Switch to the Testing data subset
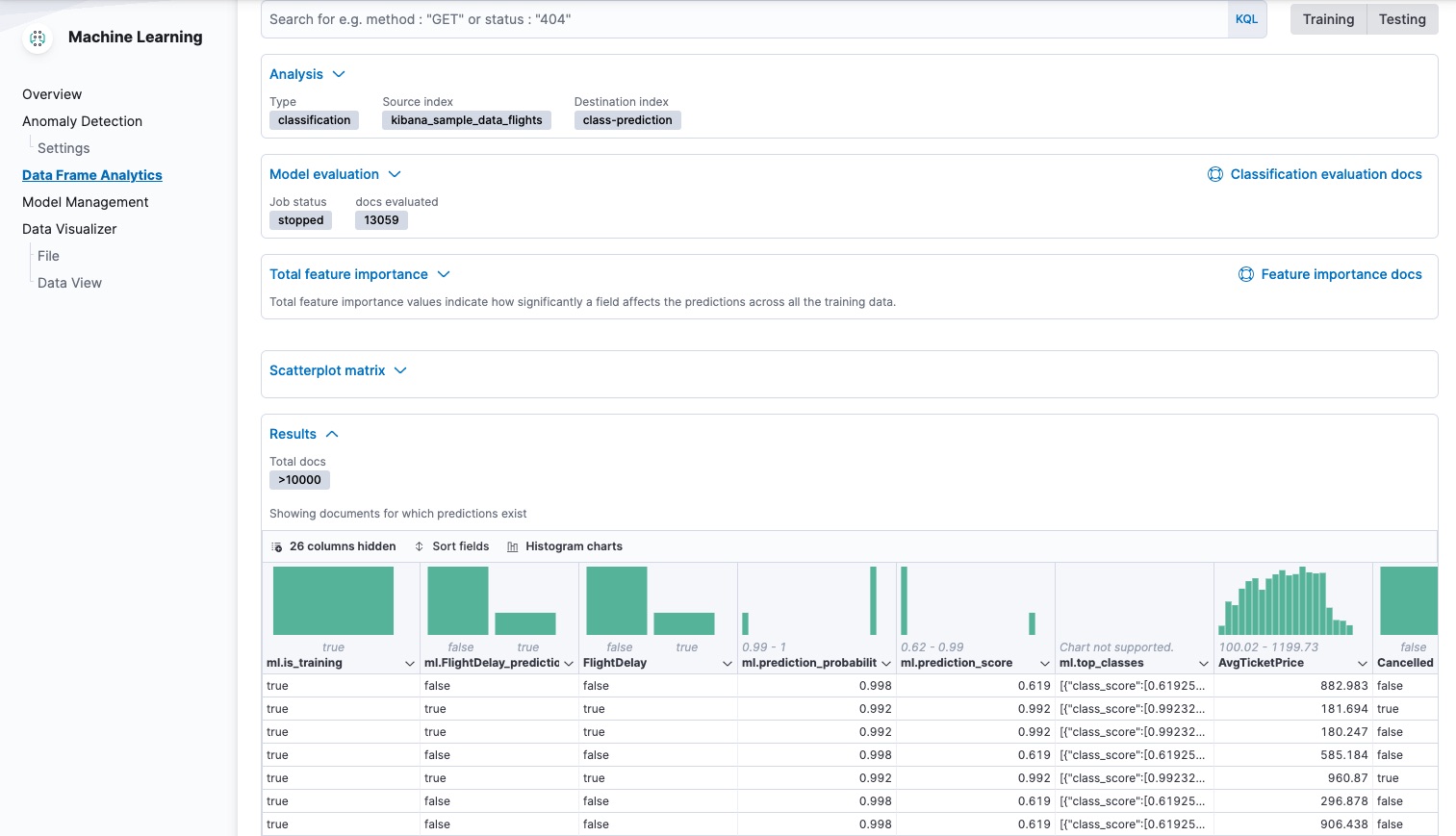The image size is (1456, 836). coord(1402,18)
